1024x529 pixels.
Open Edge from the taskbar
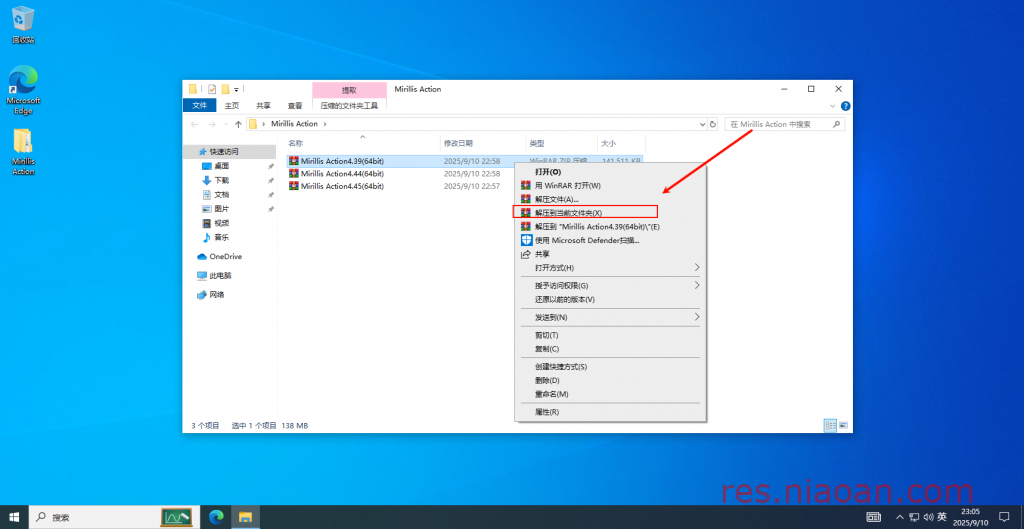pyautogui.click(x=216, y=517)
